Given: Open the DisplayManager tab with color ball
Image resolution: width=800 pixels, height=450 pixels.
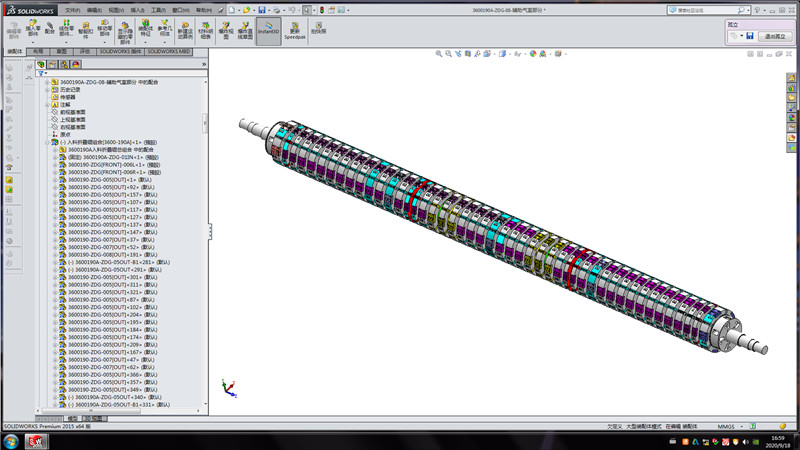Looking at the screenshot, I should [77, 64].
